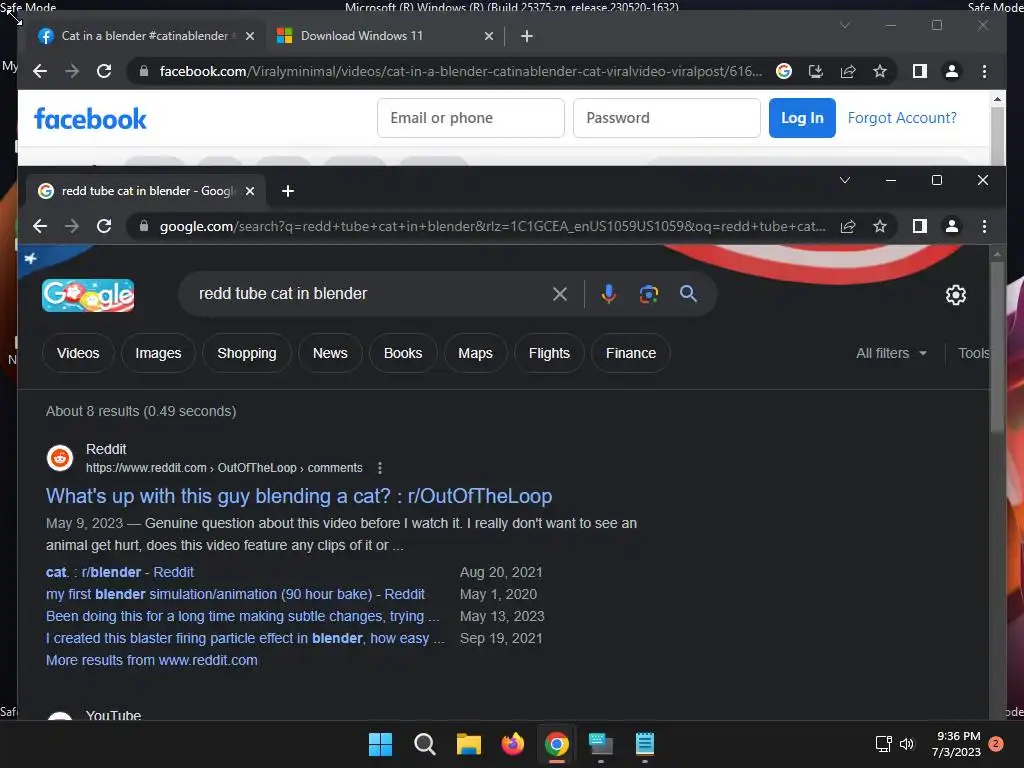Reload the Facebook page
This screenshot has height=768, width=1024.
pos(104,71)
